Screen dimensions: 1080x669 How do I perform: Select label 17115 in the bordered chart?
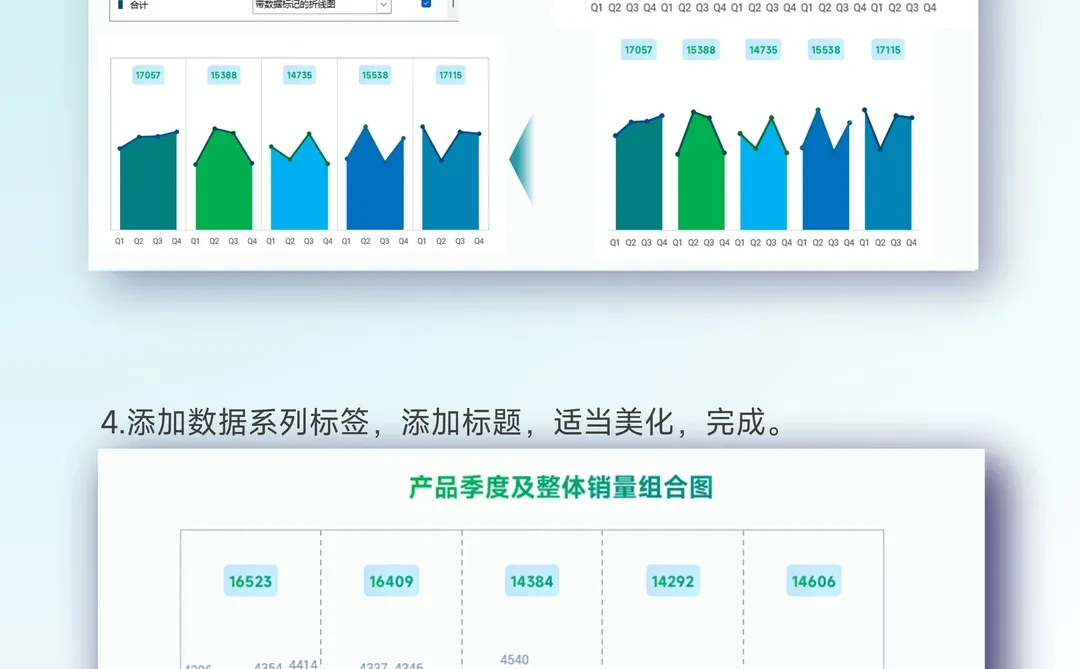[450, 75]
